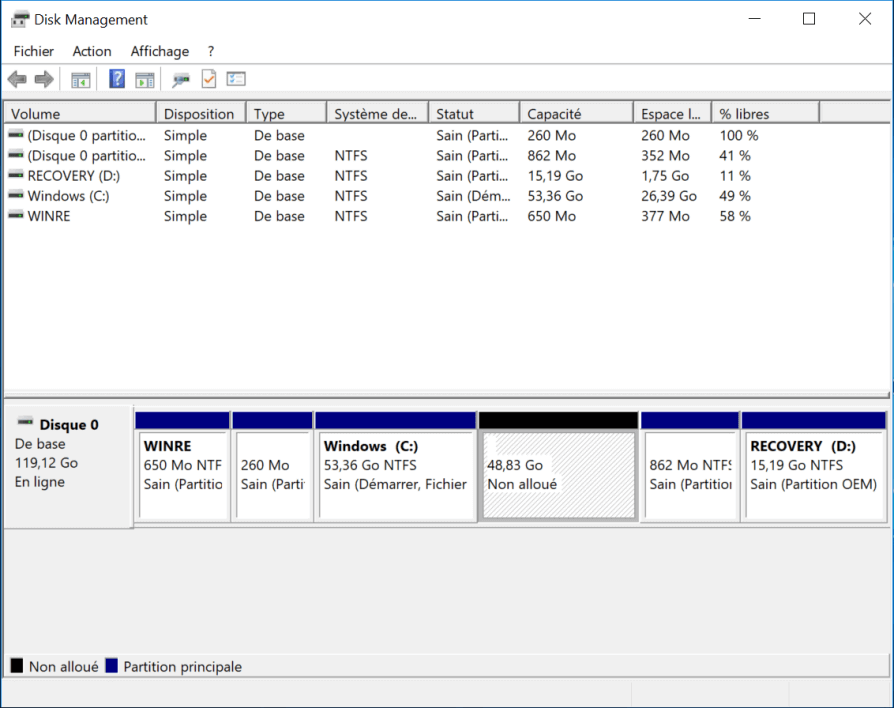Click the disk connection toolbar icon
Screen dimensions: 894x708
click(181, 79)
